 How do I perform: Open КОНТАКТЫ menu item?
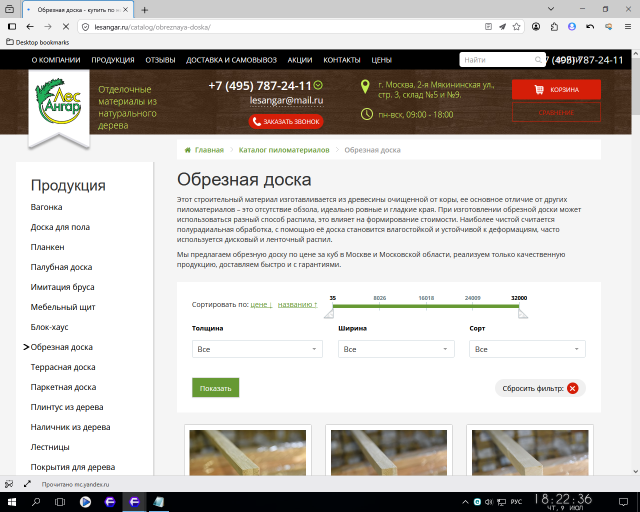click(342, 60)
